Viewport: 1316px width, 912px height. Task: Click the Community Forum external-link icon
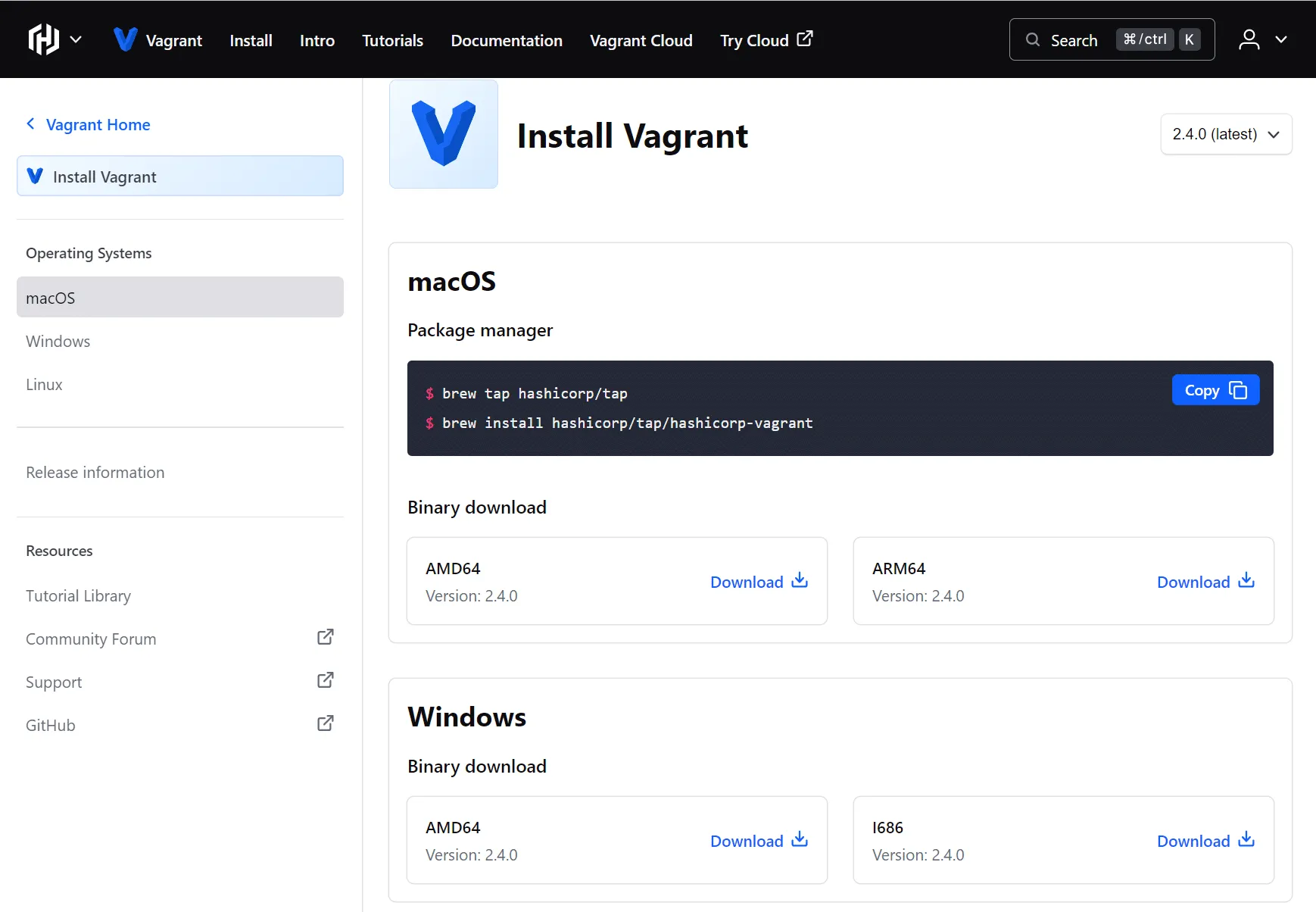click(x=325, y=637)
